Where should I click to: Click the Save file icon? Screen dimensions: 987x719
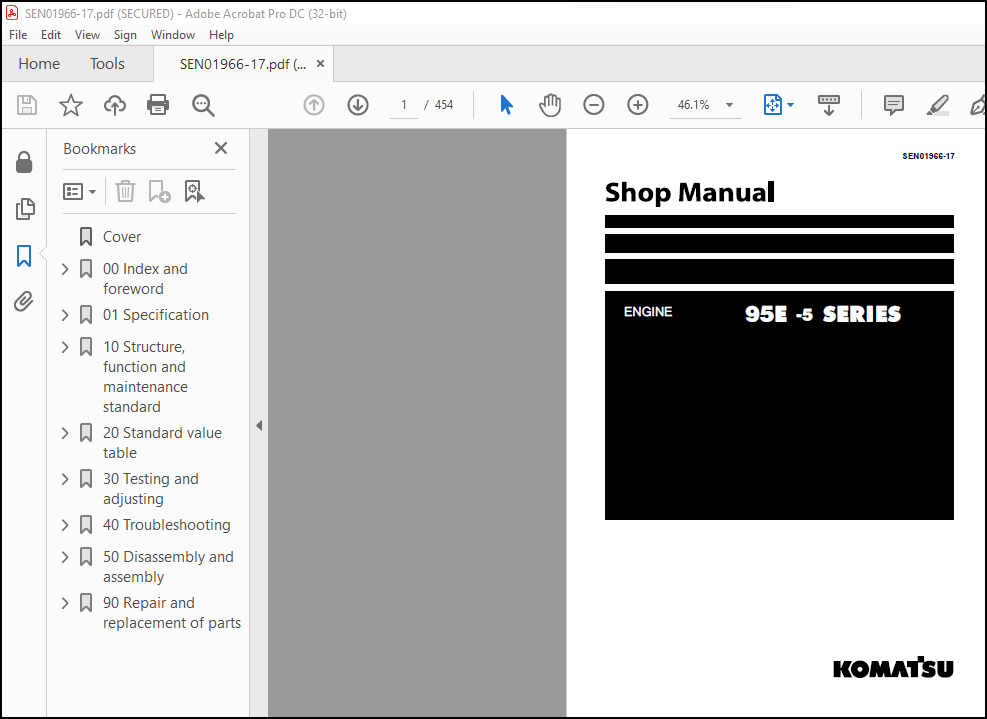[27, 105]
